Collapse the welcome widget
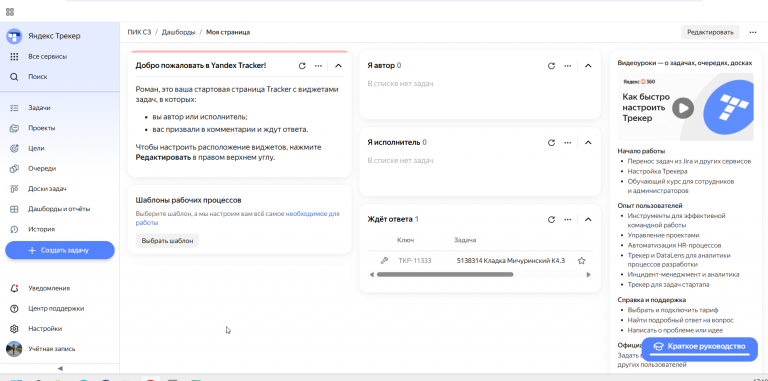 pyautogui.click(x=338, y=66)
